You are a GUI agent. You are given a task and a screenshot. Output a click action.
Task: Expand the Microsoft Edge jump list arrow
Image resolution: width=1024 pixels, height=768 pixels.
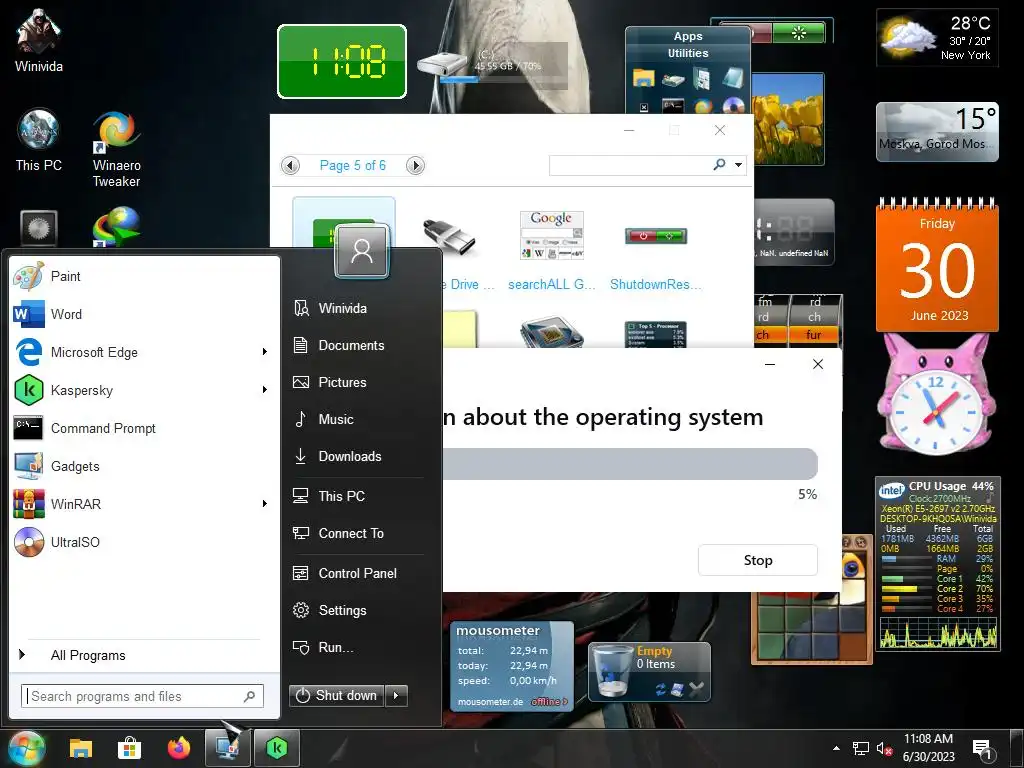coord(264,352)
